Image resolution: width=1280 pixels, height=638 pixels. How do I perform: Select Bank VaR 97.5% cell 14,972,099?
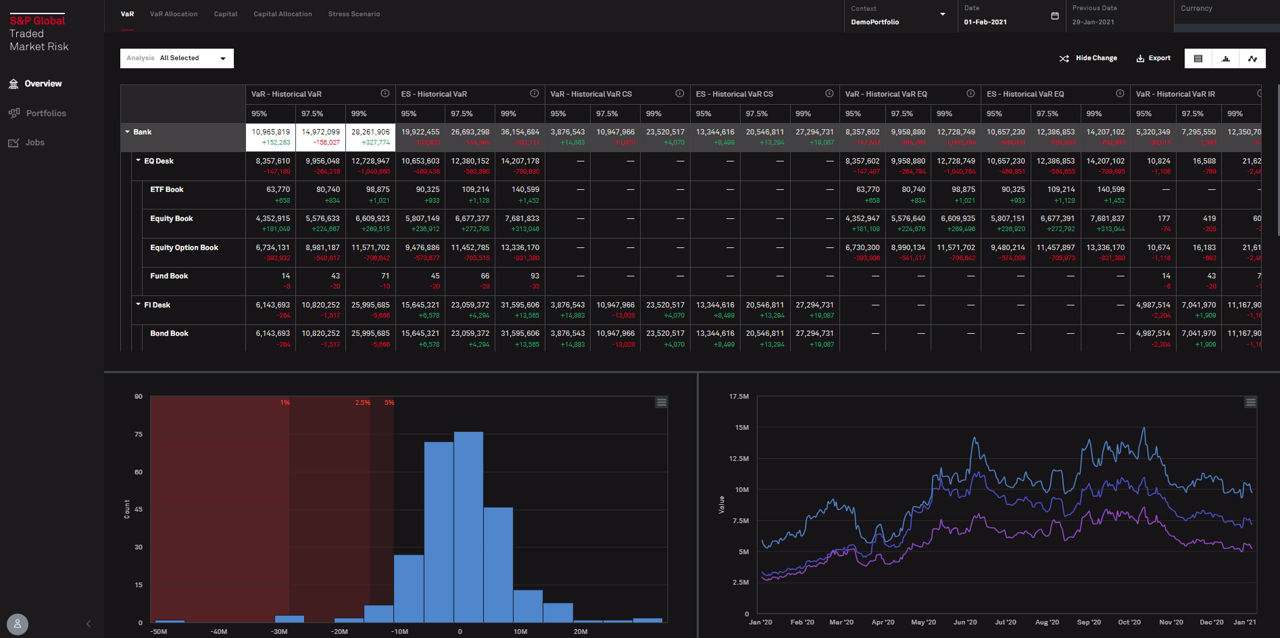(320, 137)
